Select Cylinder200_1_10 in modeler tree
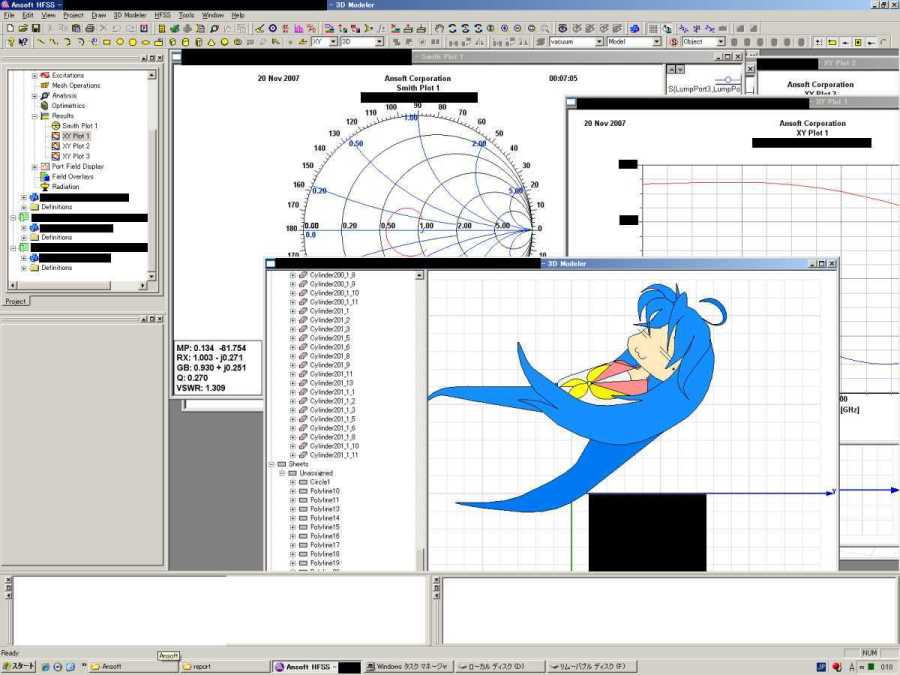 point(334,293)
